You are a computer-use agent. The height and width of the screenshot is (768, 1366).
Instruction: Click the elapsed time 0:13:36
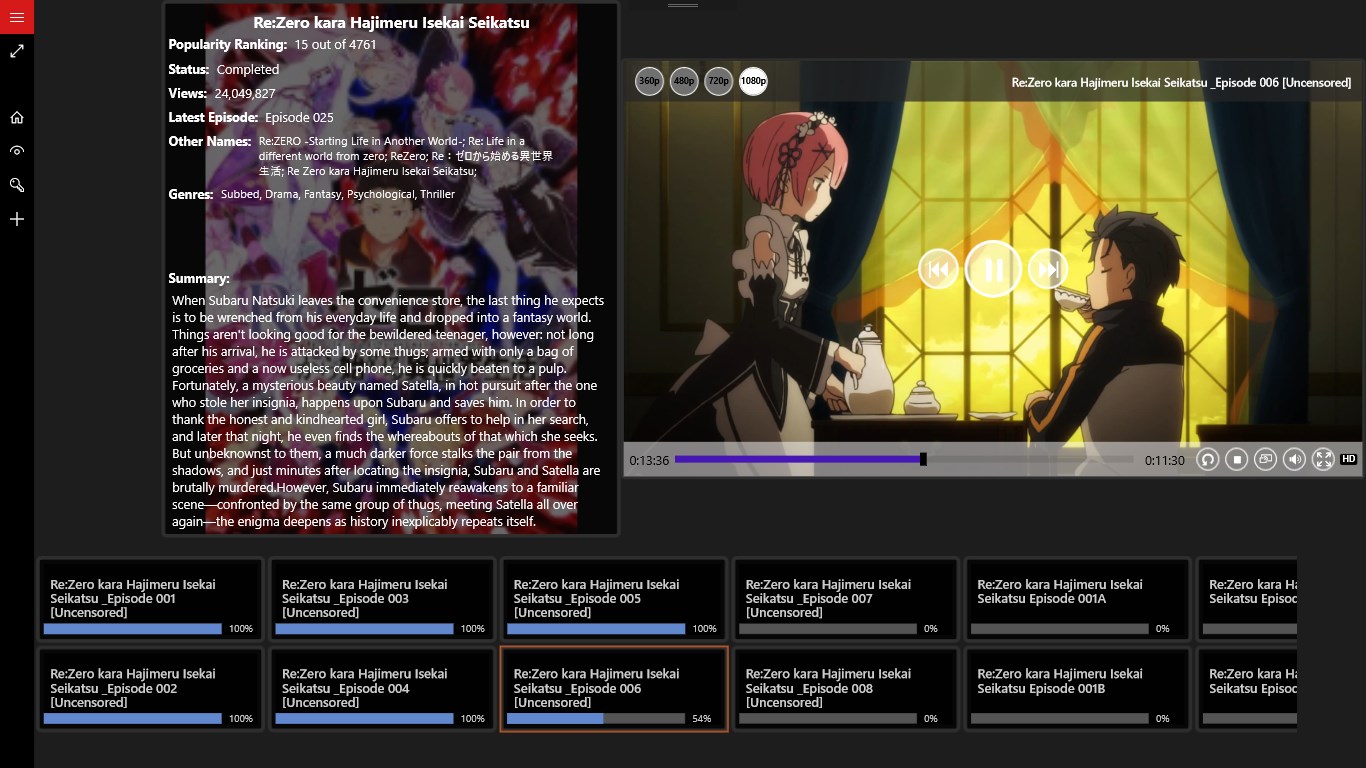pos(649,461)
